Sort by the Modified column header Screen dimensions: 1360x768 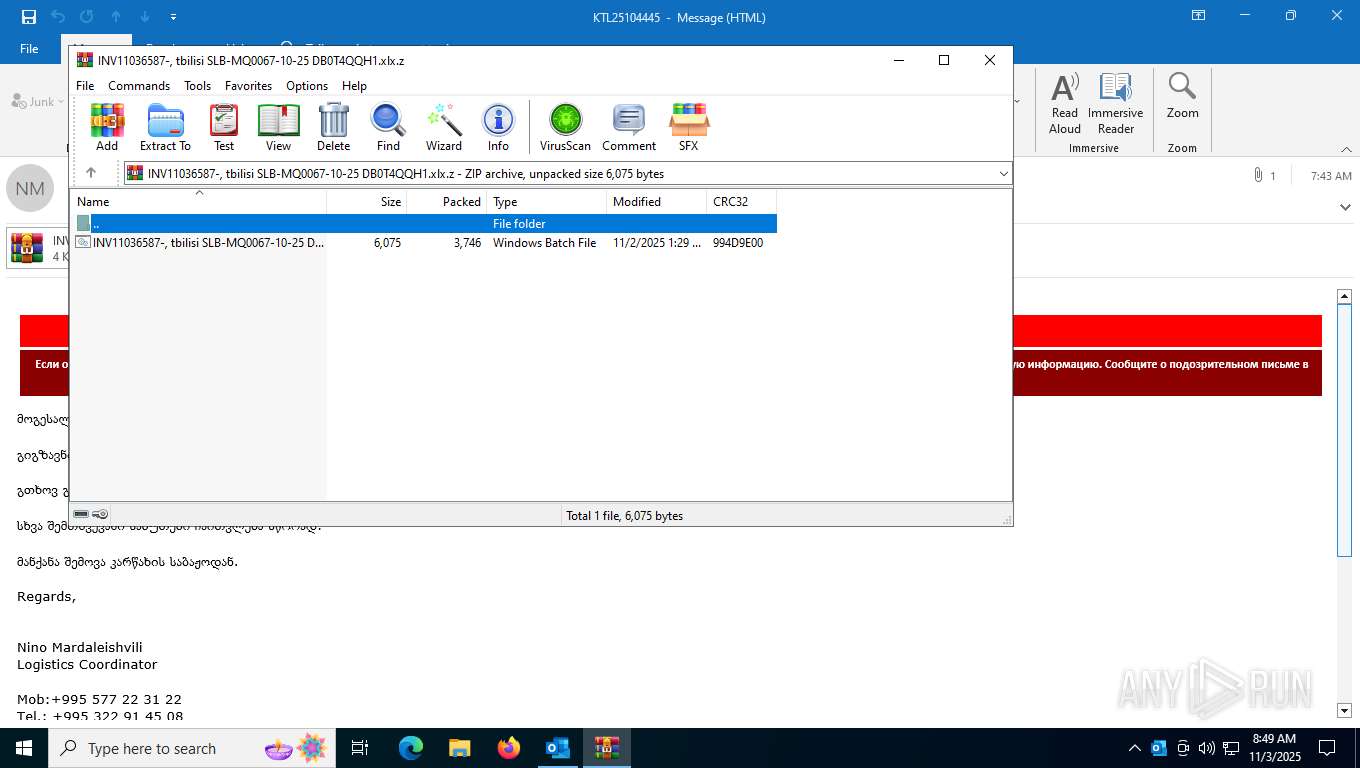(657, 201)
